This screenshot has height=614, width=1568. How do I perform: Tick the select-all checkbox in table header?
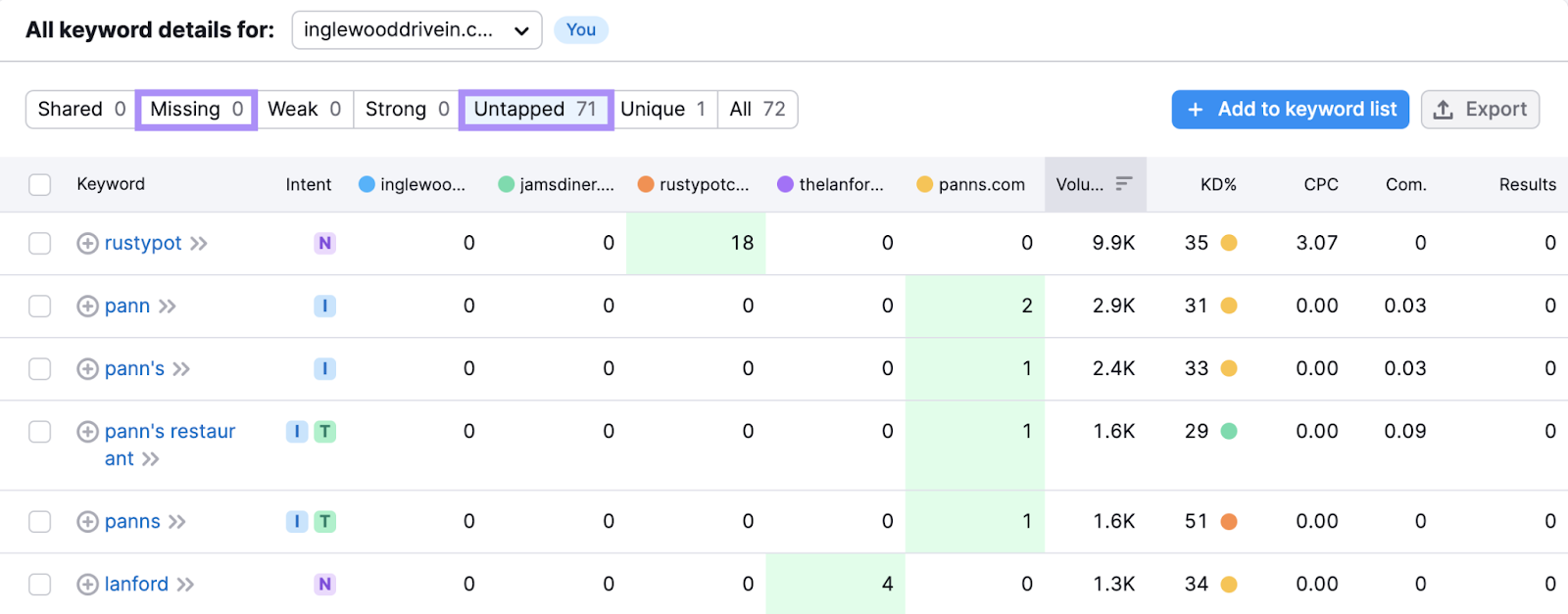click(40, 185)
